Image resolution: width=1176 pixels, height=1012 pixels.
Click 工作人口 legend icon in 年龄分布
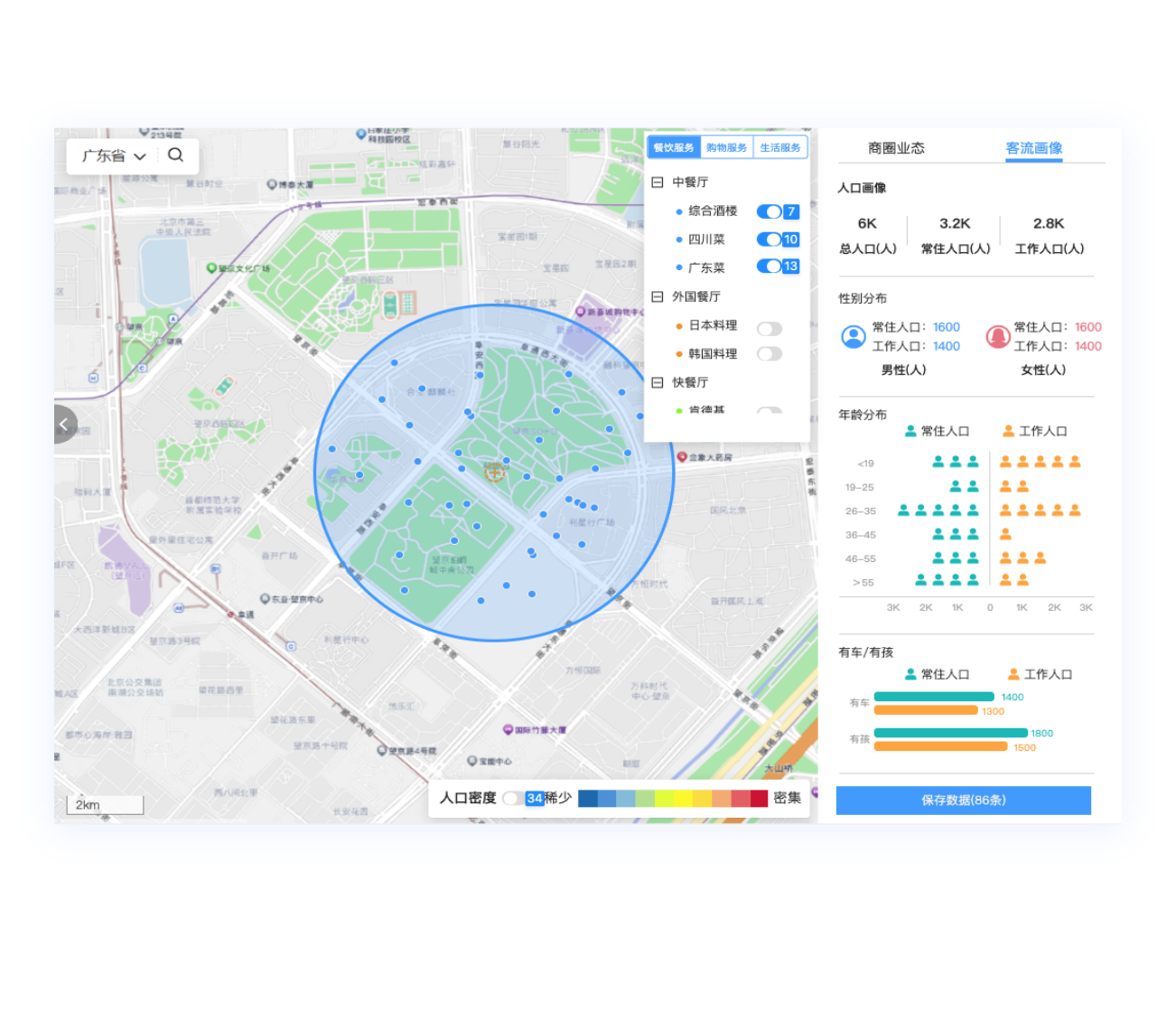coord(1009,431)
